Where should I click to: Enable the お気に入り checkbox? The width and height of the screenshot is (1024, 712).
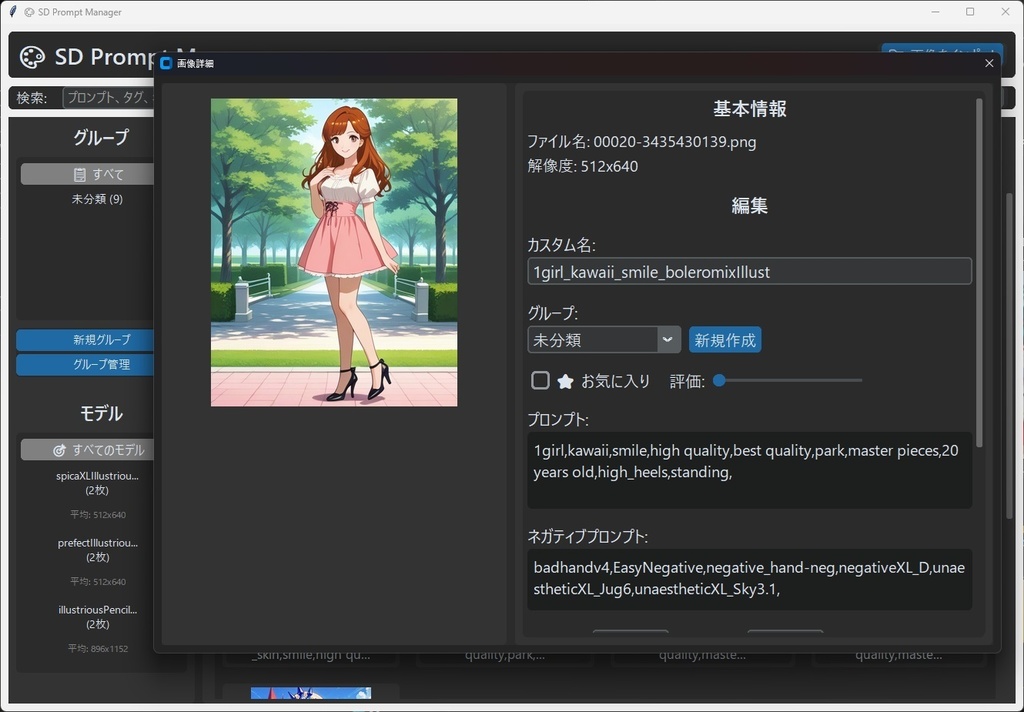540,380
